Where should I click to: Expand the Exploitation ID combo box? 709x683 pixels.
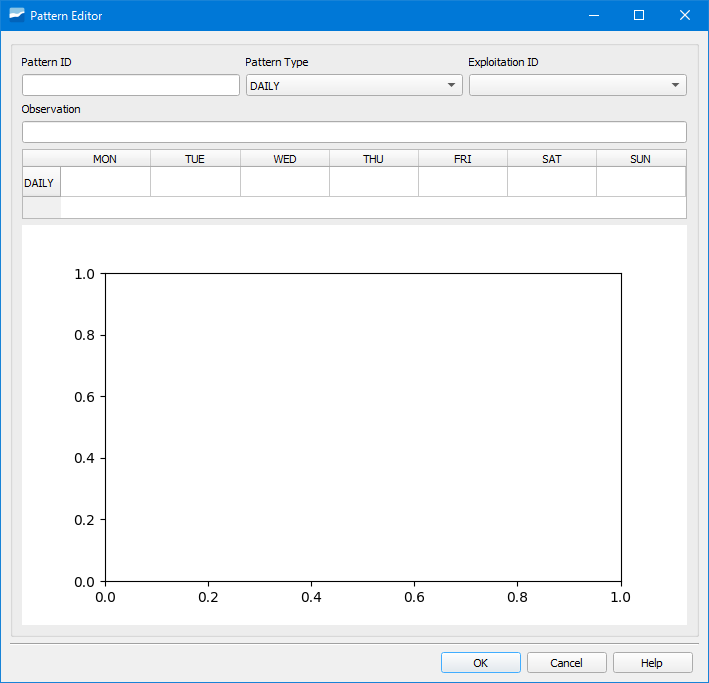[577, 85]
